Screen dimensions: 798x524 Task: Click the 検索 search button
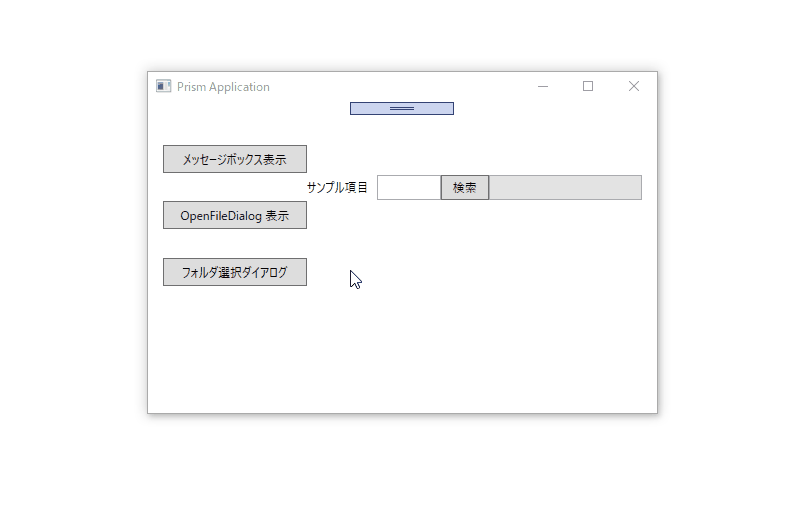pos(465,188)
